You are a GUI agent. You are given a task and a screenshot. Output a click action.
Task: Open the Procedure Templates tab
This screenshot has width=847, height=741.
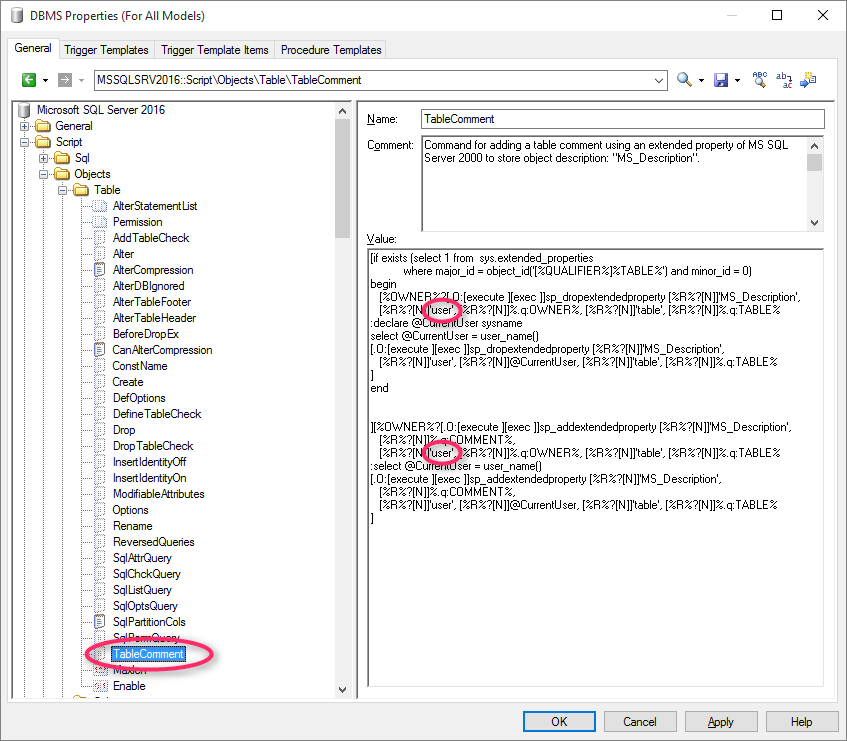pyautogui.click(x=331, y=50)
